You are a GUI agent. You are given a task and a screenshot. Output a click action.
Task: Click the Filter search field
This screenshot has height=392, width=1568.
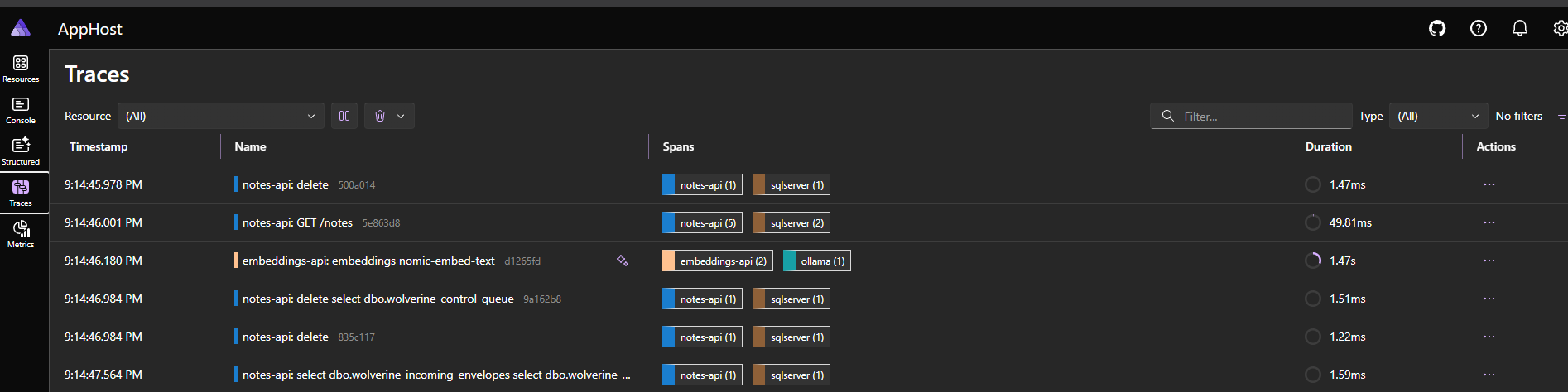pos(1250,116)
